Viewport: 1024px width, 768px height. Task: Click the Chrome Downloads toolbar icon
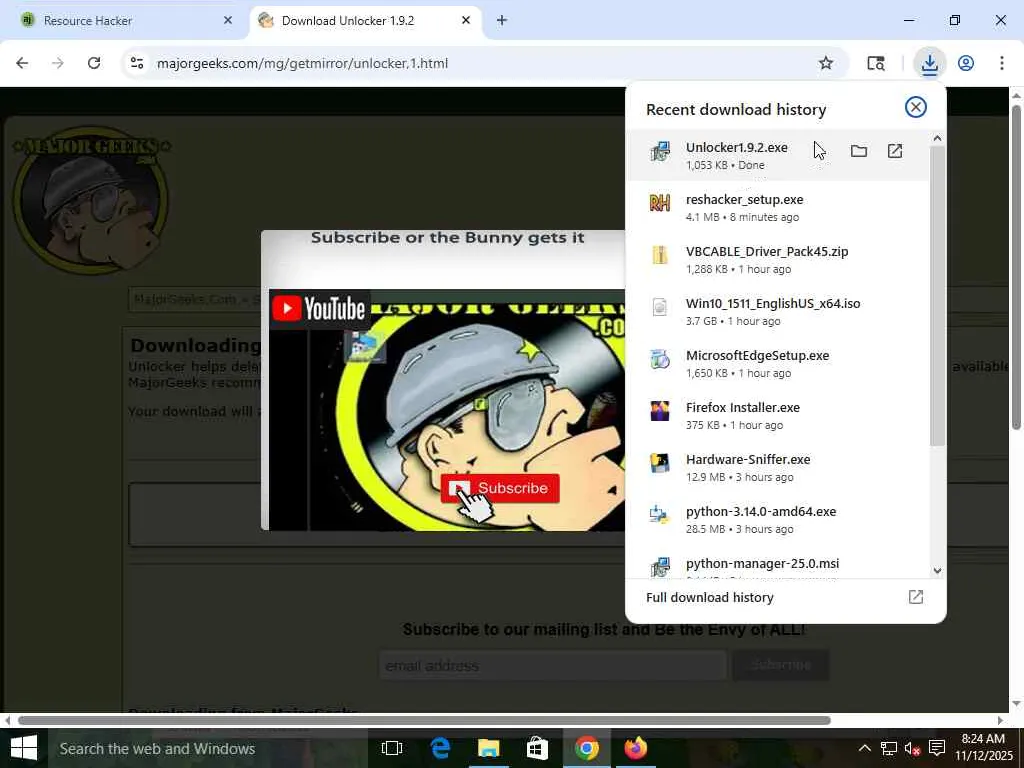click(x=929, y=63)
